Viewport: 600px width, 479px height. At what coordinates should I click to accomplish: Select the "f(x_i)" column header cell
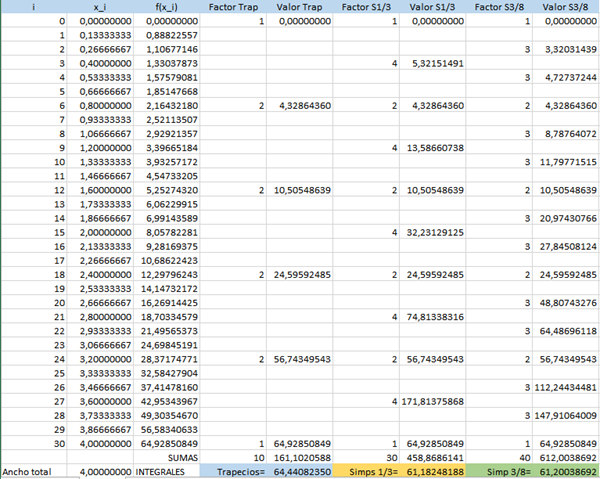(x=170, y=6)
